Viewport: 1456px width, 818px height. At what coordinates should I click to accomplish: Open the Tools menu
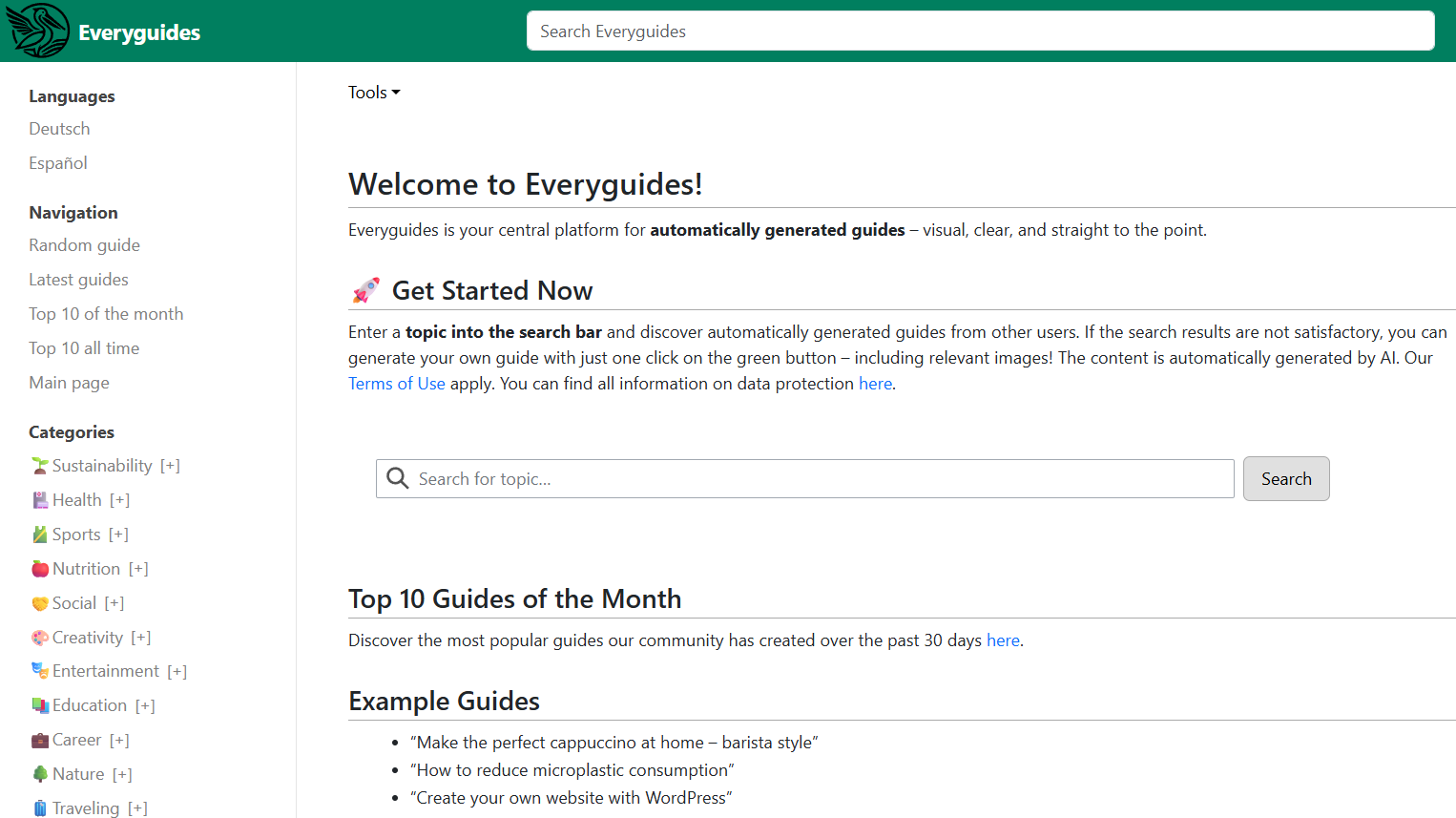tap(374, 92)
